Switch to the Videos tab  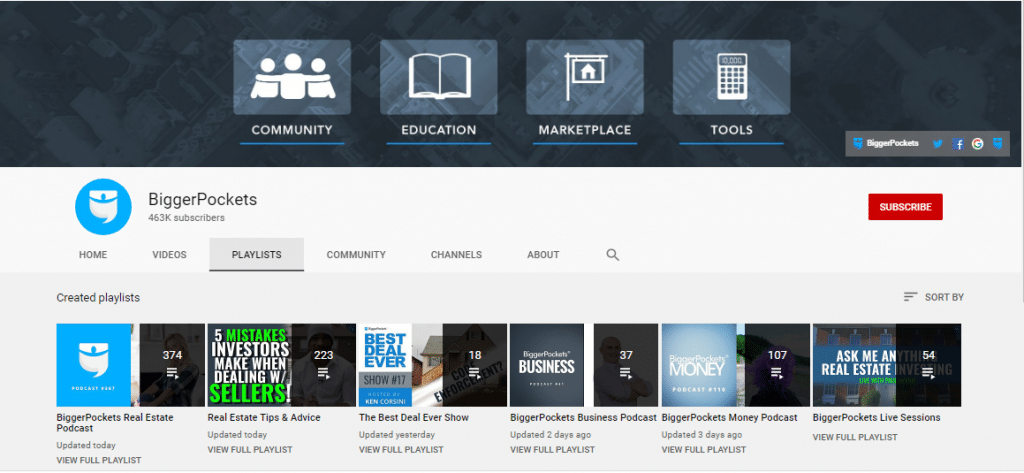169,255
